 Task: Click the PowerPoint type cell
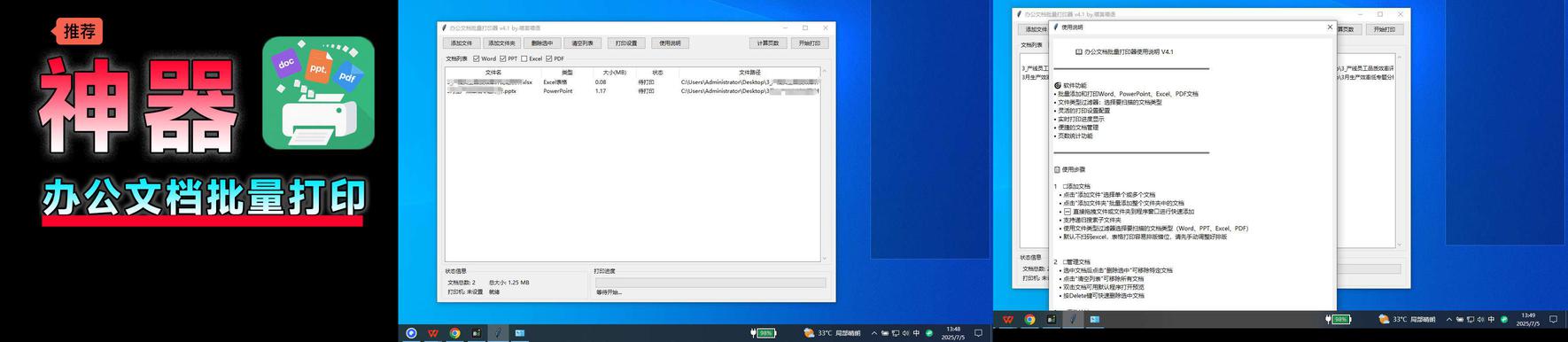558,90
